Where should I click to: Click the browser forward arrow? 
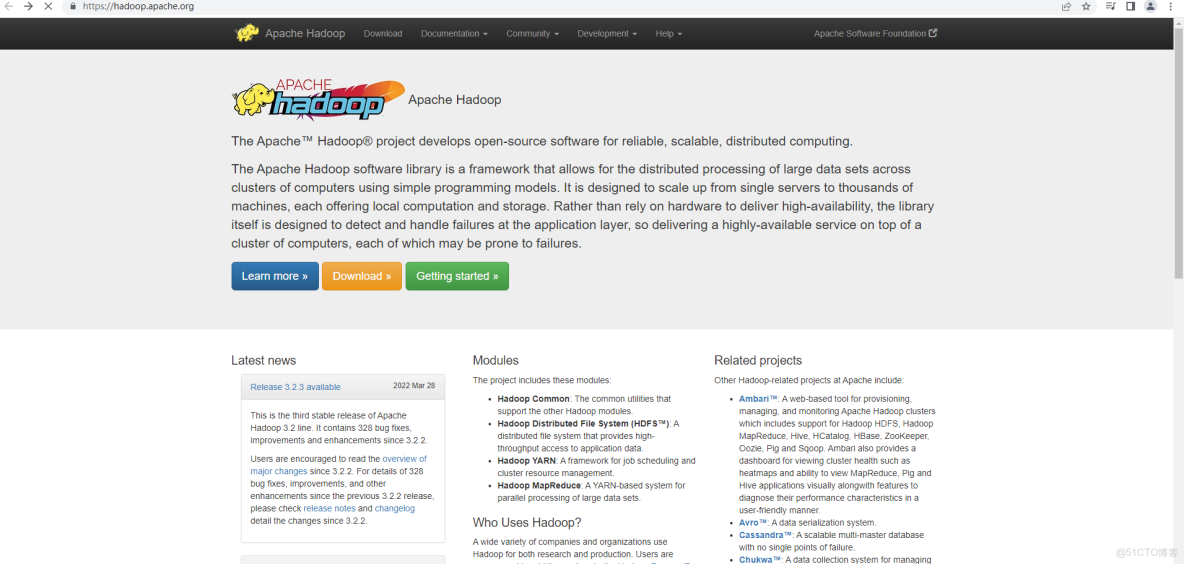[x=29, y=6]
